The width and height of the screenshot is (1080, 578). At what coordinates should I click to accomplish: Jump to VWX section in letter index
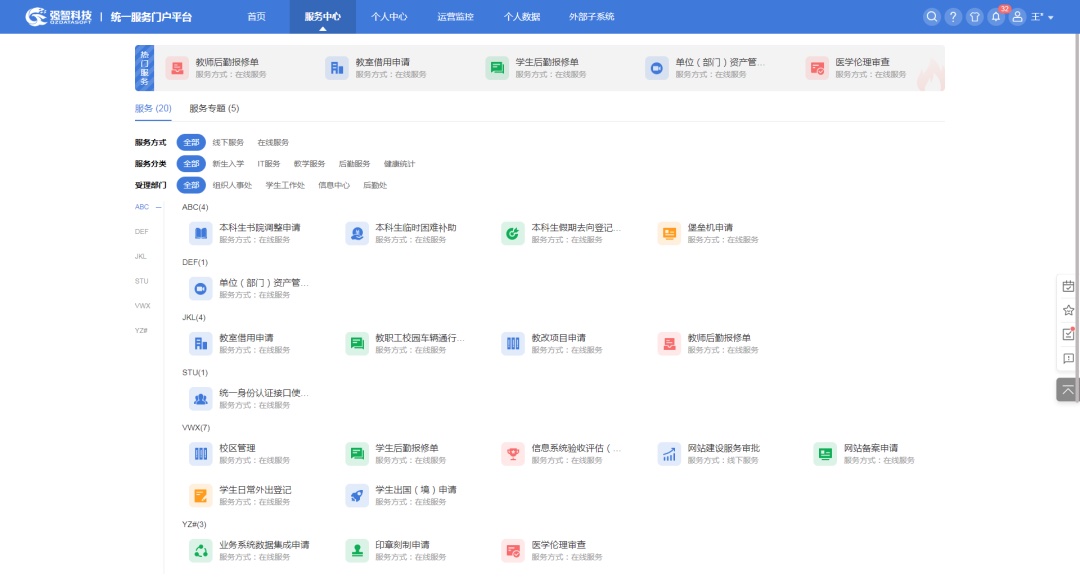point(142,306)
